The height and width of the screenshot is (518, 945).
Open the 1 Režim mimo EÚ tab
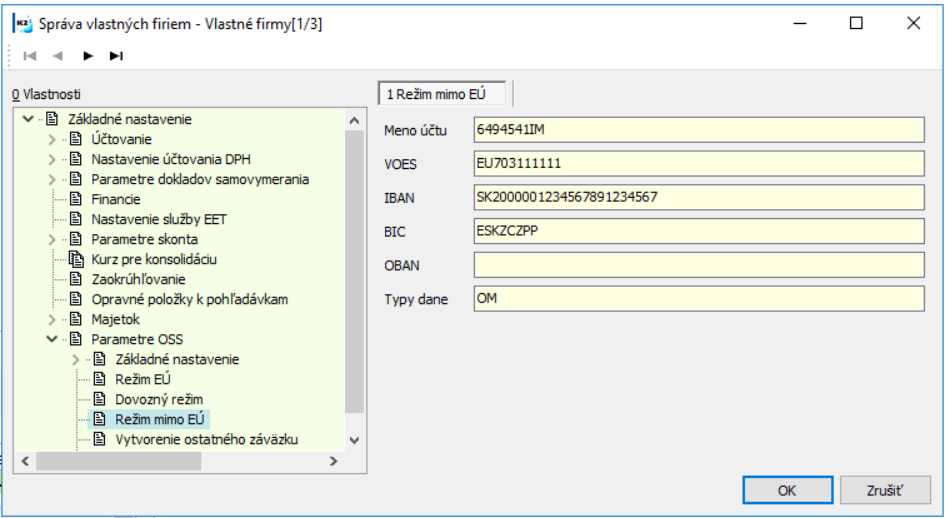tap(442, 94)
